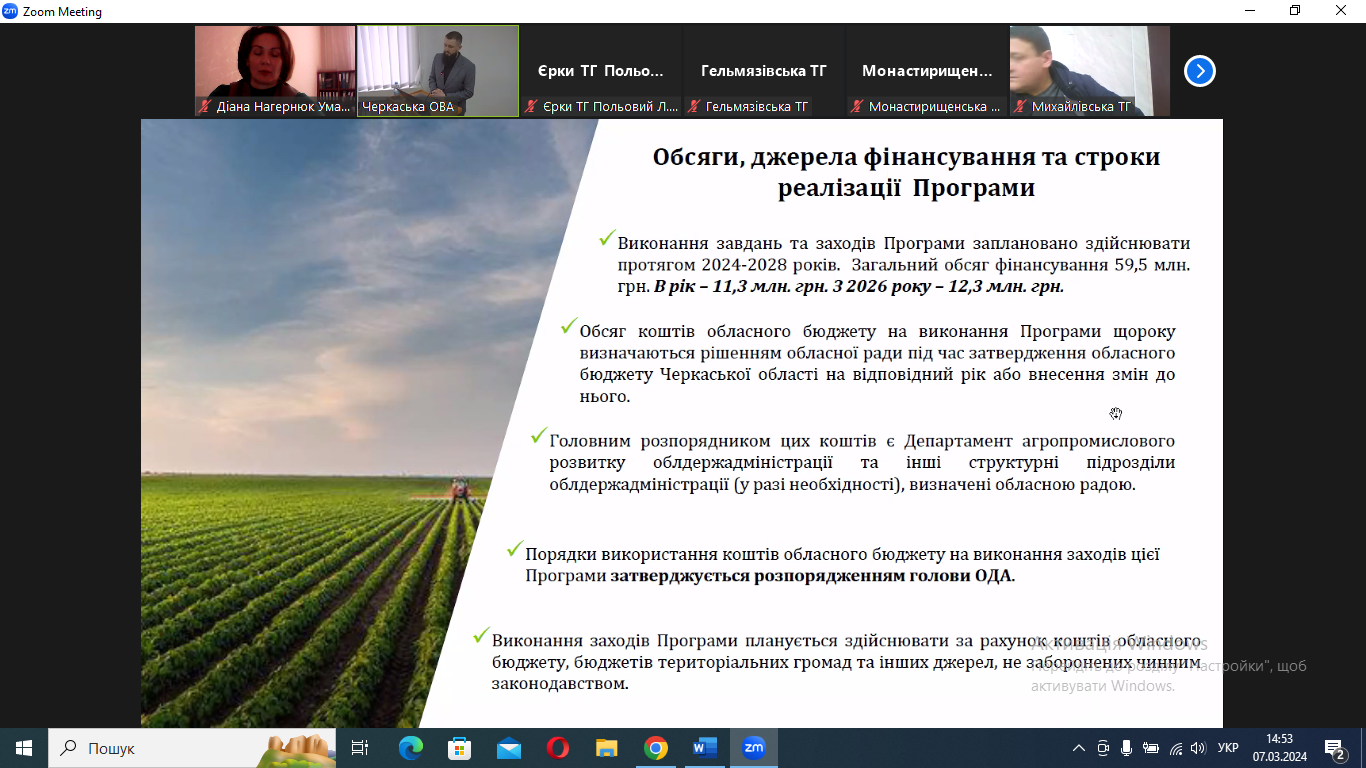The height and width of the screenshot is (768, 1366).
Task: Open Microsoft Store from the taskbar
Action: point(460,748)
